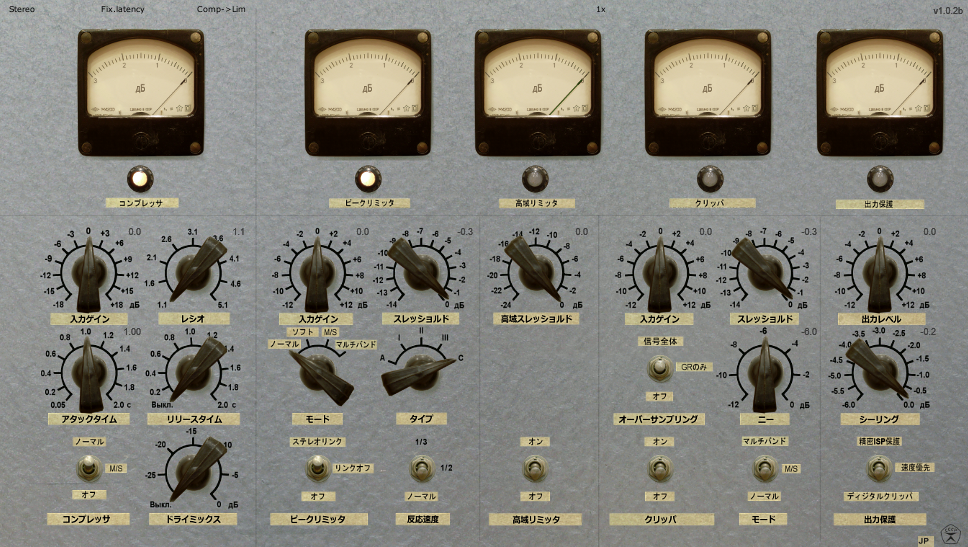This screenshot has height=547, width=968.
Task: Click the シーリング value readout -0.2
Action: pos(928,332)
